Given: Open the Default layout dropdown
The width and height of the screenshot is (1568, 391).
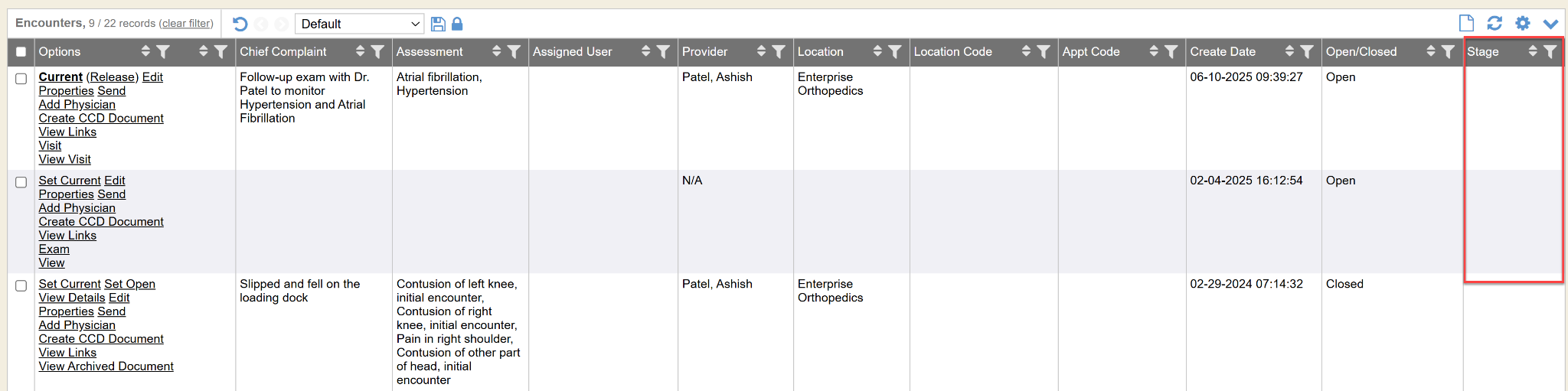Looking at the screenshot, I should [x=359, y=24].
